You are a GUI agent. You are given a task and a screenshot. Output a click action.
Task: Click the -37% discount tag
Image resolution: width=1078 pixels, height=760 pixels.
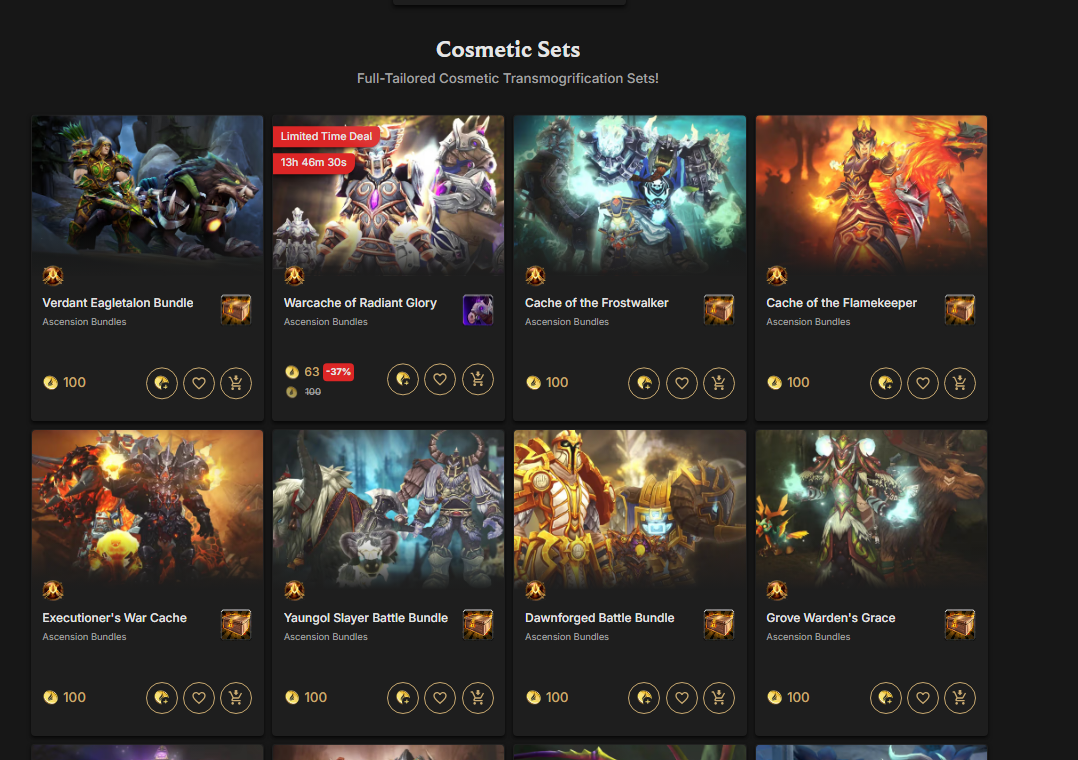coord(338,371)
